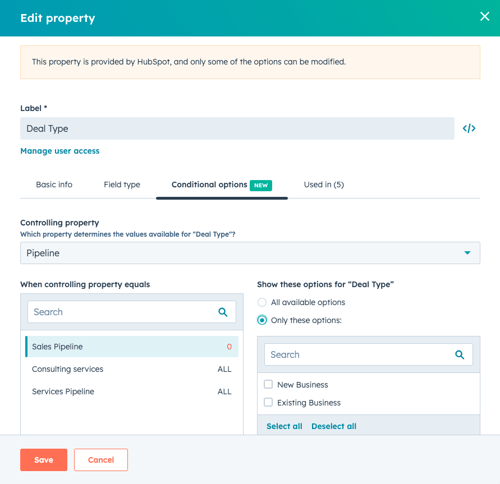The image size is (500, 484).
Task: Click the Save button
Action: pyautogui.click(x=44, y=460)
